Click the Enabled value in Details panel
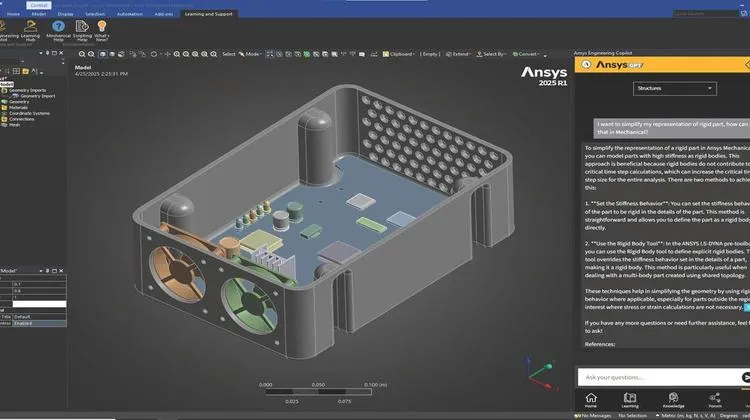Image resolution: width=750 pixels, height=420 pixels. 39,323
